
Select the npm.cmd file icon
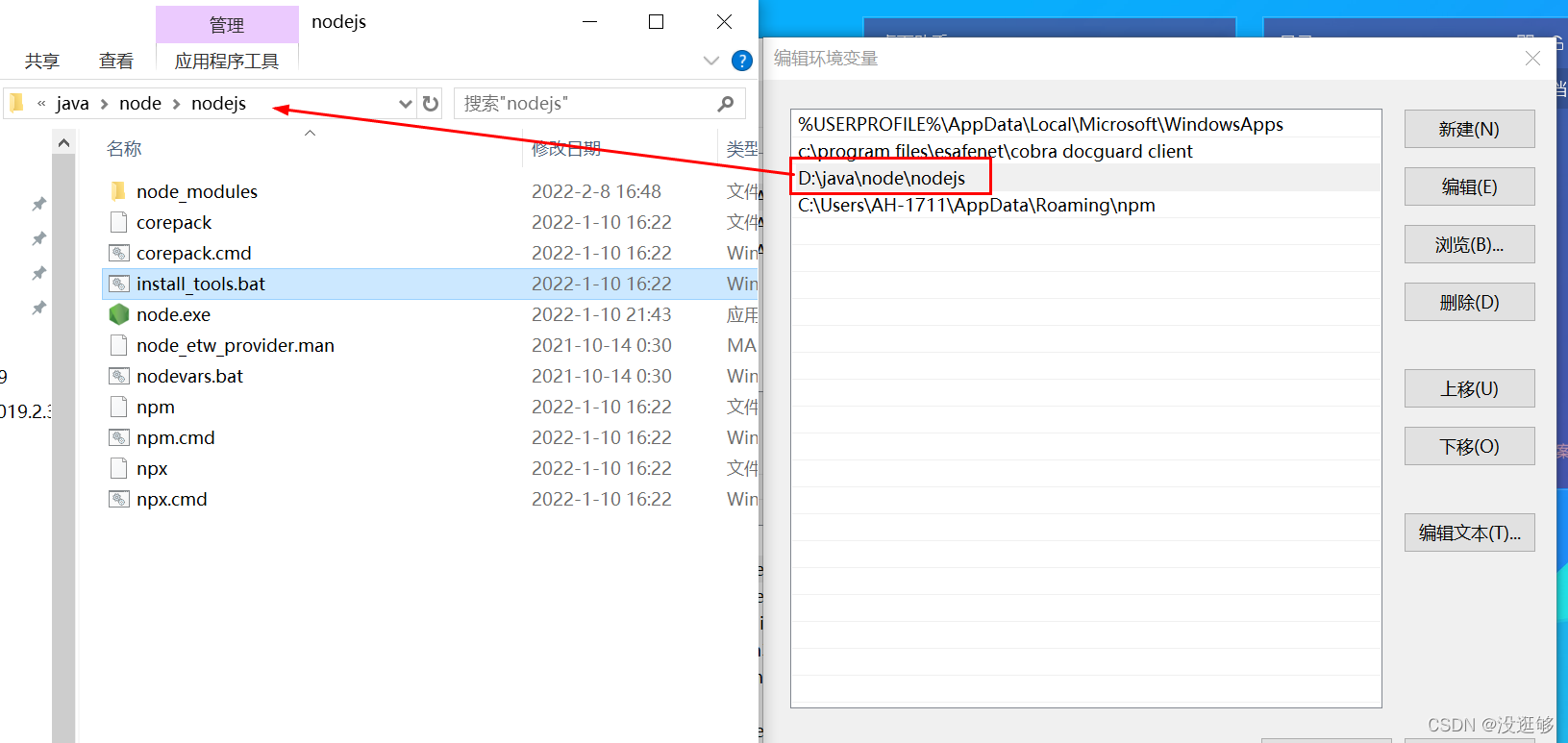coord(118,437)
